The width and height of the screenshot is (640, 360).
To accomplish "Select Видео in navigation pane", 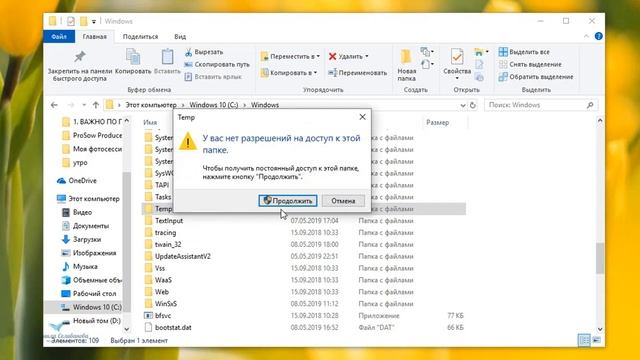I will [x=78, y=212].
